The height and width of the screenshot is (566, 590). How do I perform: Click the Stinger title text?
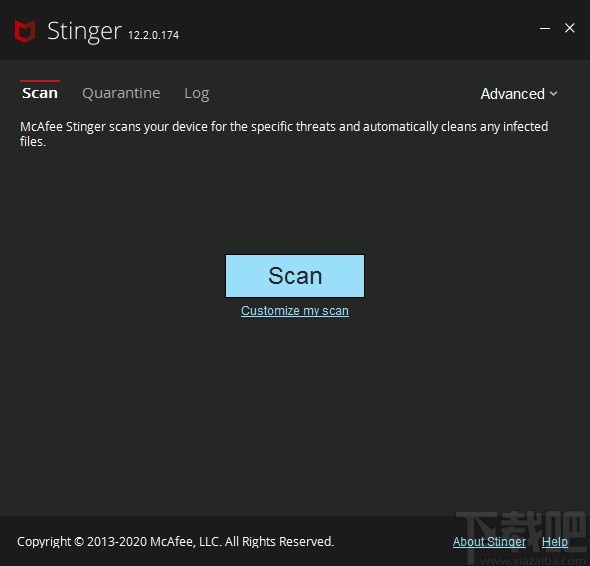tap(84, 31)
